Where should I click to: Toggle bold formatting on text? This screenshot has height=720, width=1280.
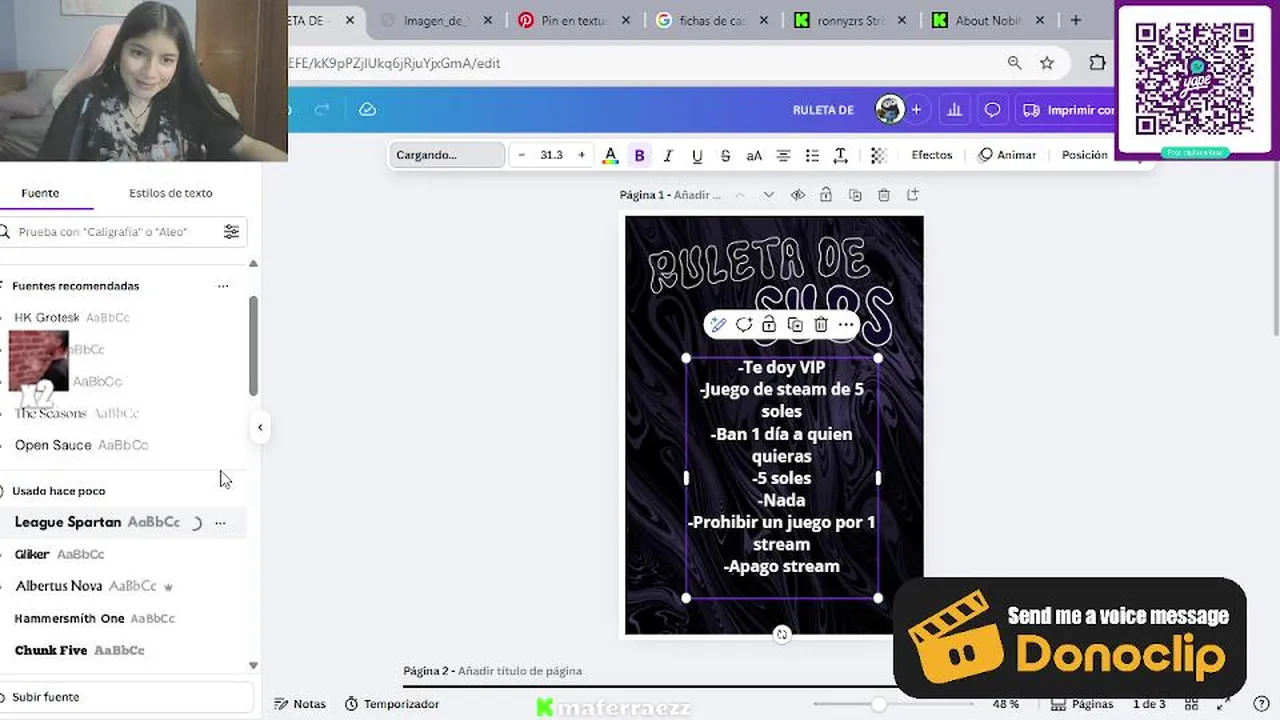tap(640, 155)
